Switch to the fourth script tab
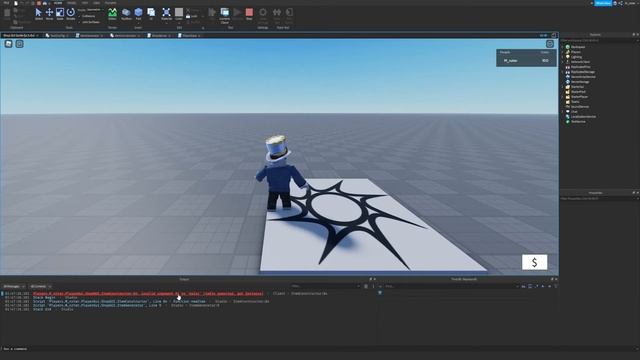 (x=125, y=36)
